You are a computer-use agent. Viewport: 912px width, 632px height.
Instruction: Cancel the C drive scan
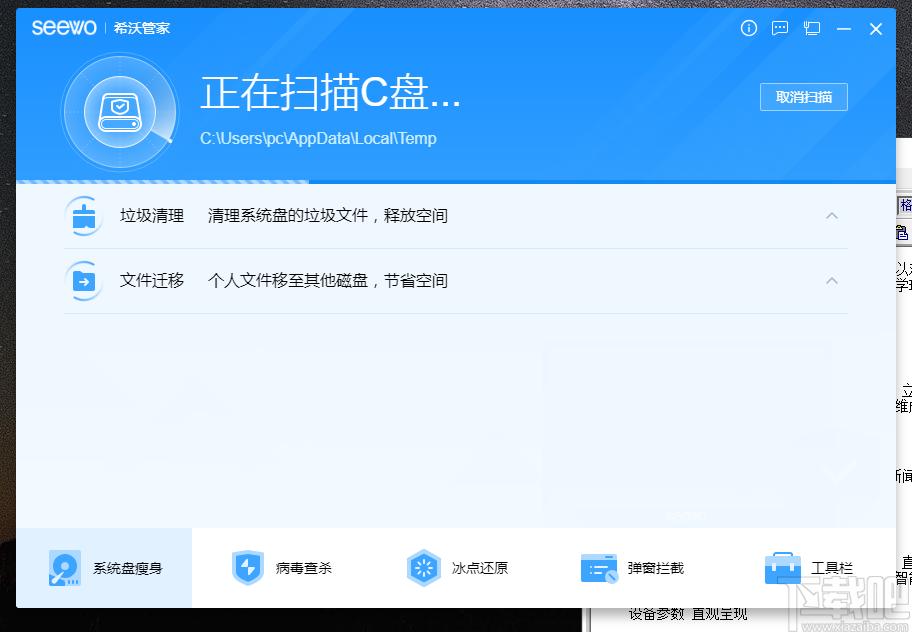(x=803, y=97)
